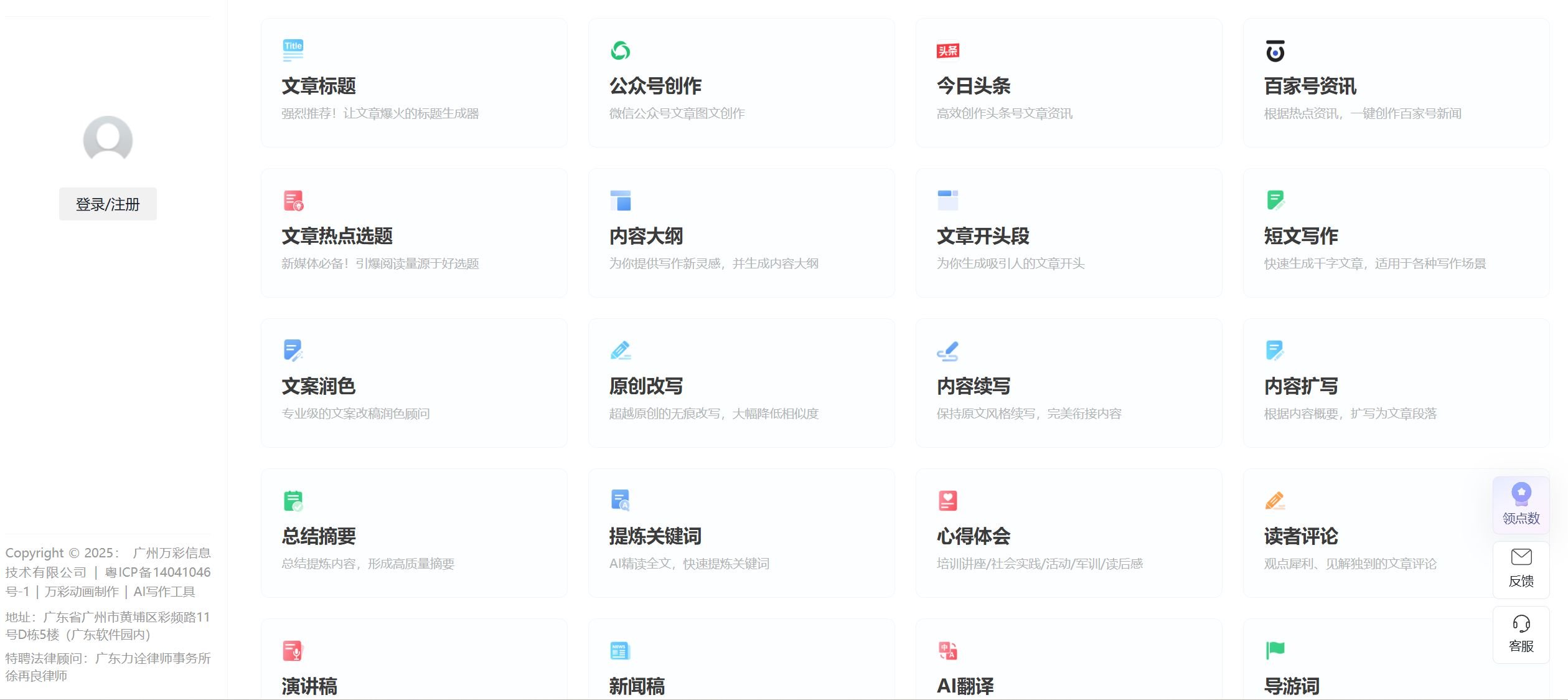Viewport: 1568px width, 700px height.
Task: Click the 内容续写 pen icon
Action: [x=948, y=351]
